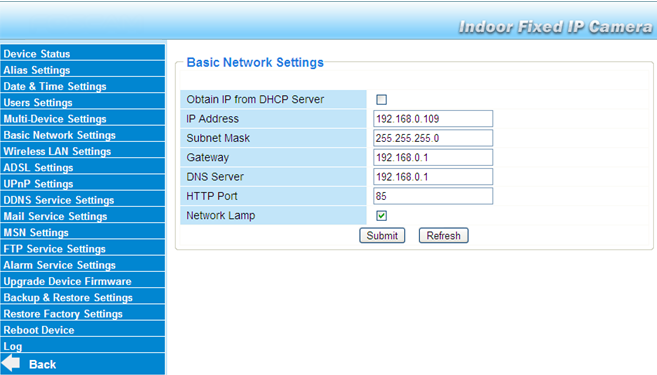Go to Date & Time Settings

click(55, 86)
